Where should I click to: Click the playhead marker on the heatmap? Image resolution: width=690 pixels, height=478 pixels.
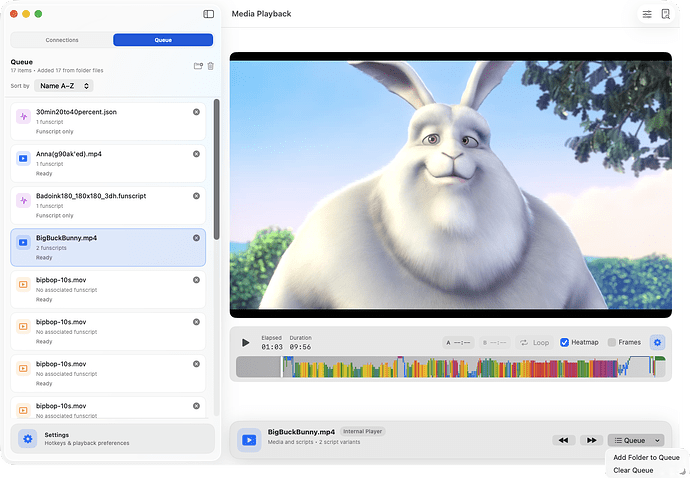(282, 367)
